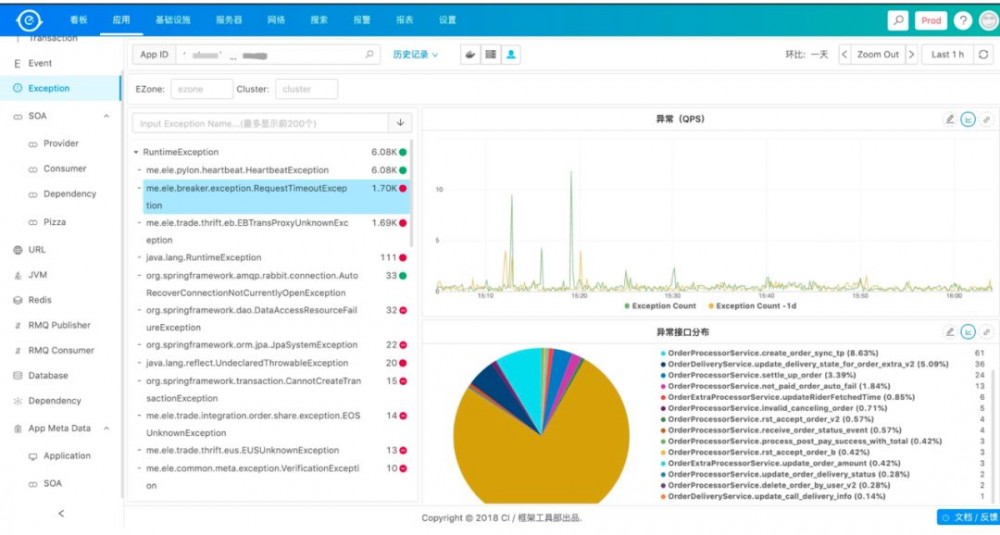The width and height of the screenshot is (1000, 535).
Task: Click the link icon on 异常 (QPS) panel
Action: [987, 119]
